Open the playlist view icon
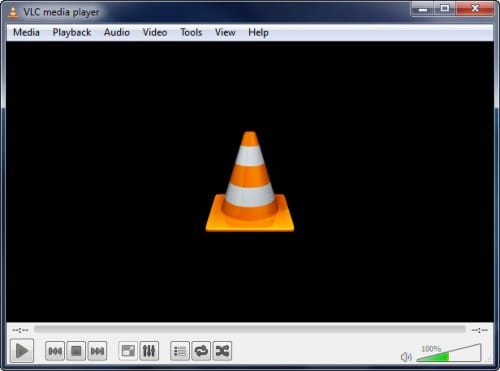The image size is (500, 371). pos(180,351)
